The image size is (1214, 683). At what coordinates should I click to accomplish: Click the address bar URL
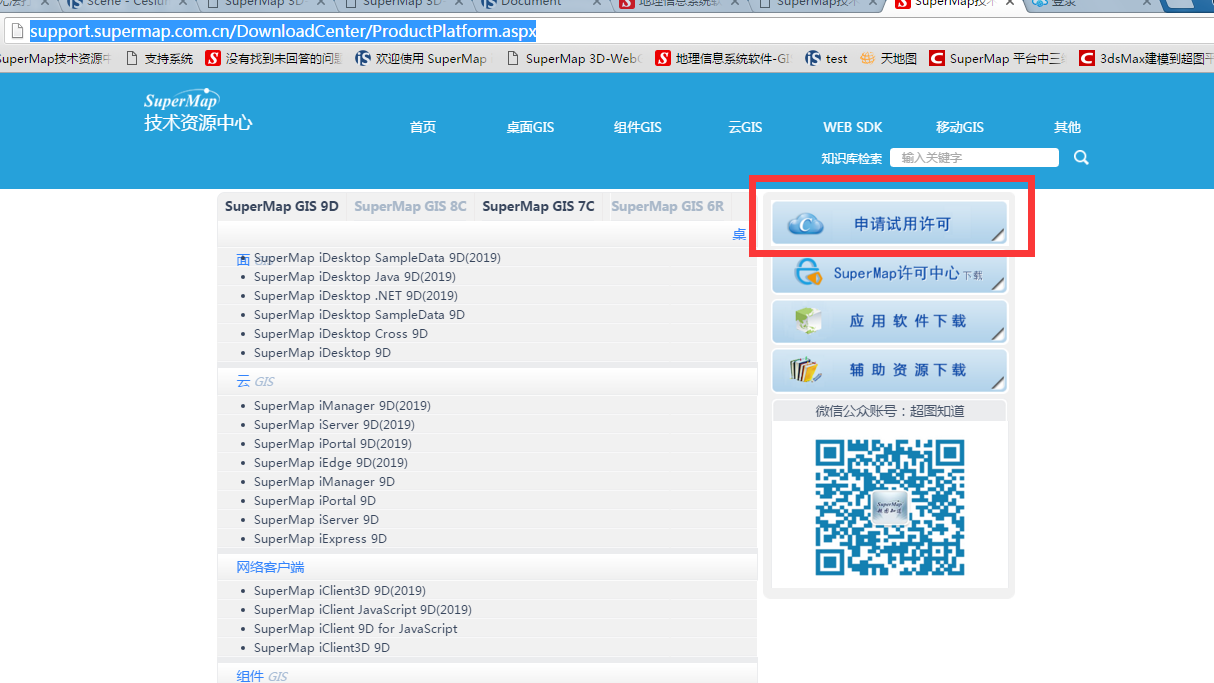pos(283,31)
